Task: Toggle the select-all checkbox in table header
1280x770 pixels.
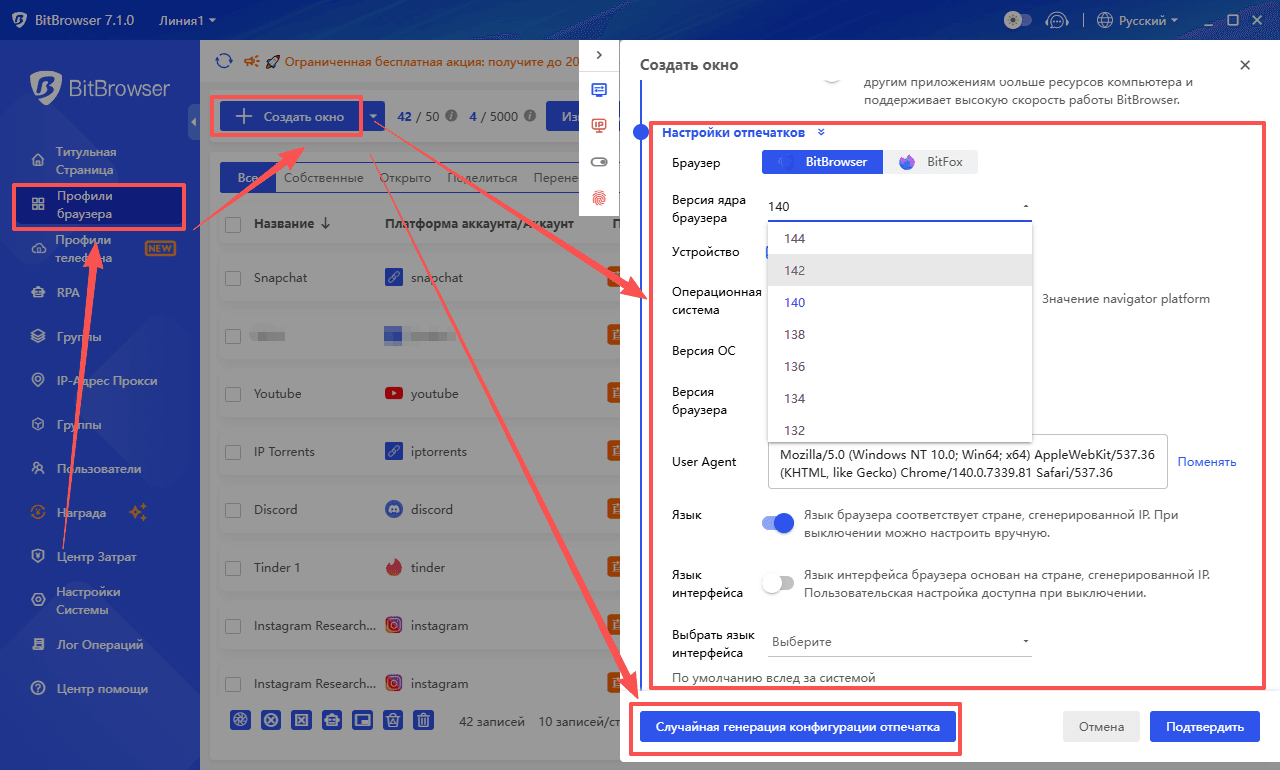Action: tap(233, 224)
